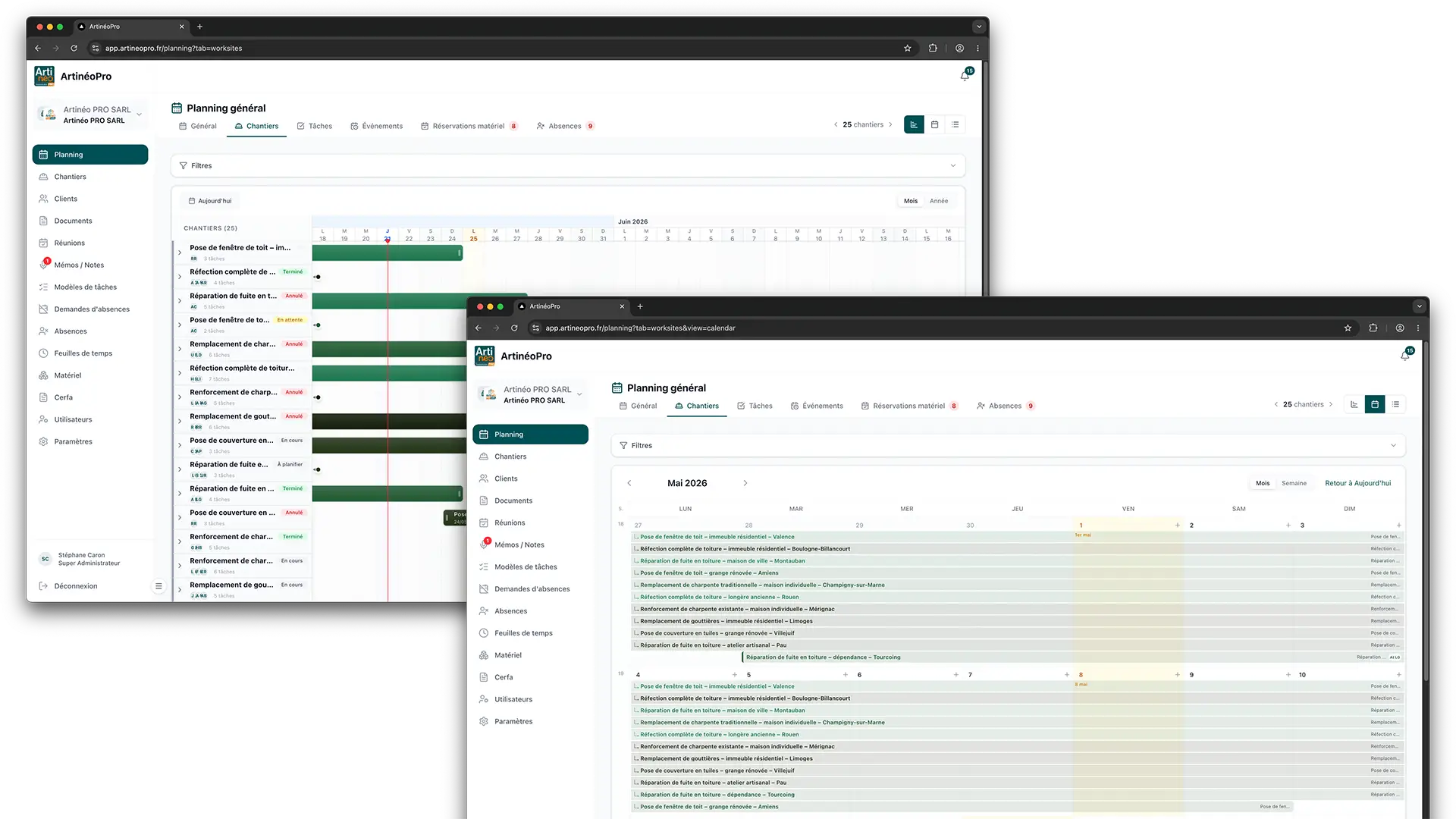Screen dimensions: 1456x819
Task: Expand Filtres panel in back window
Action: tap(568, 165)
